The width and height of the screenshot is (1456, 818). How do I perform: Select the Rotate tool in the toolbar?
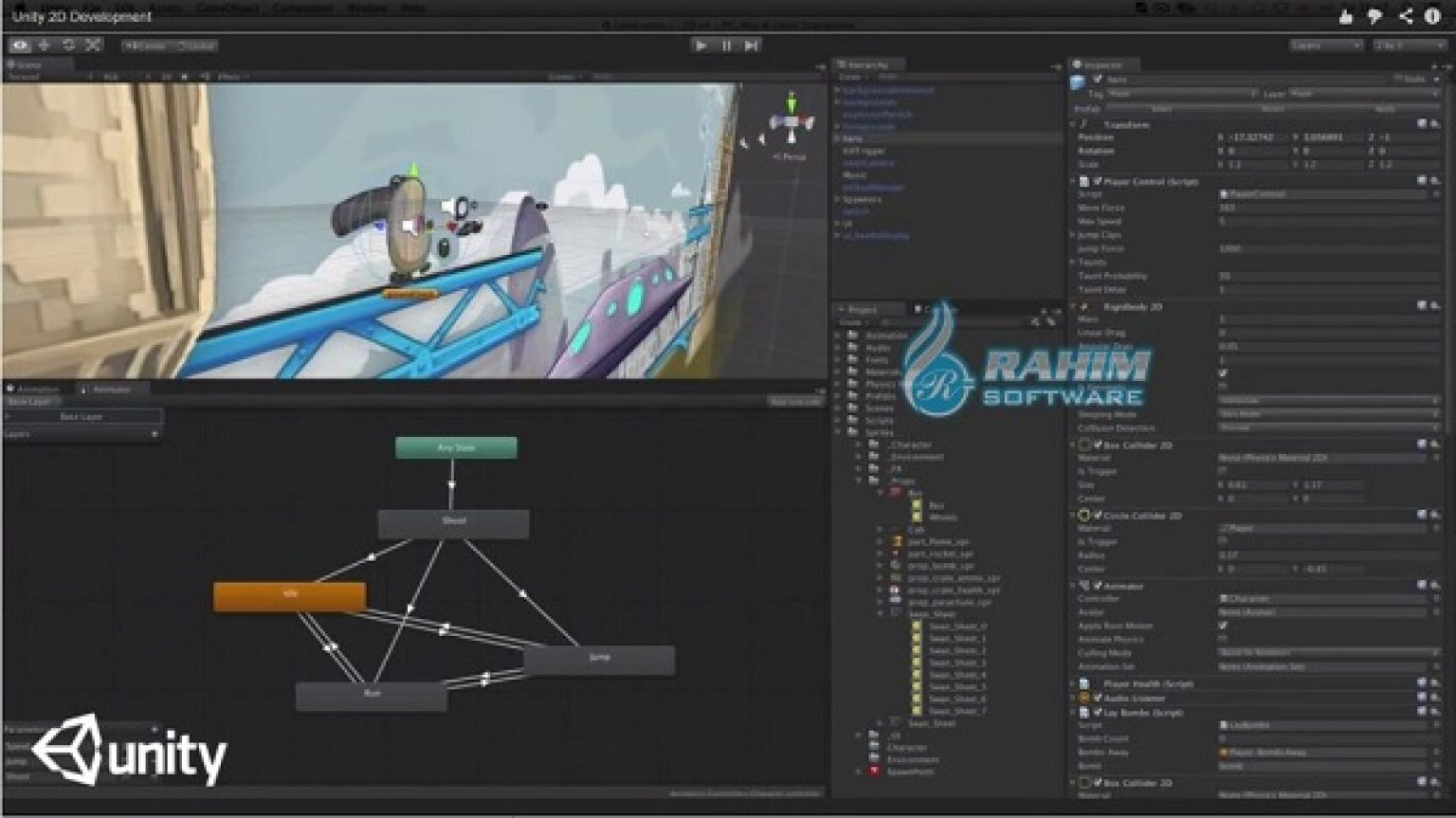coord(66,44)
